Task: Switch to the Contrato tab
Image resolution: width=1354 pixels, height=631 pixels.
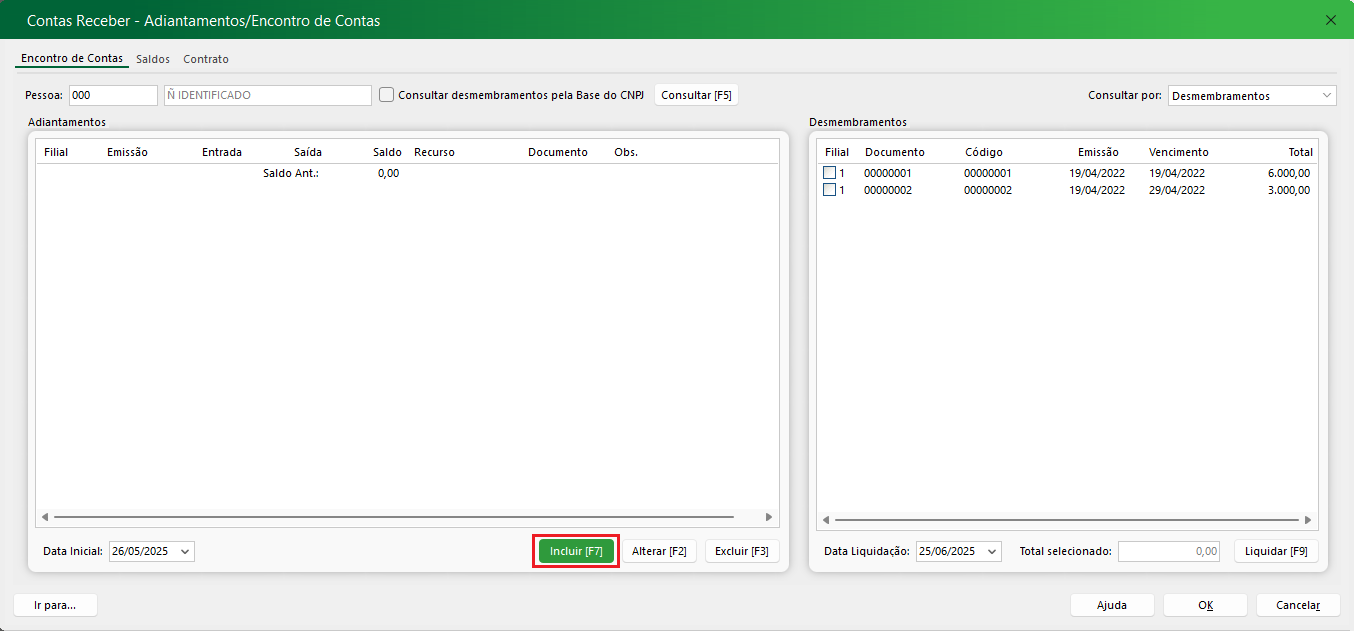Action: 206,59
